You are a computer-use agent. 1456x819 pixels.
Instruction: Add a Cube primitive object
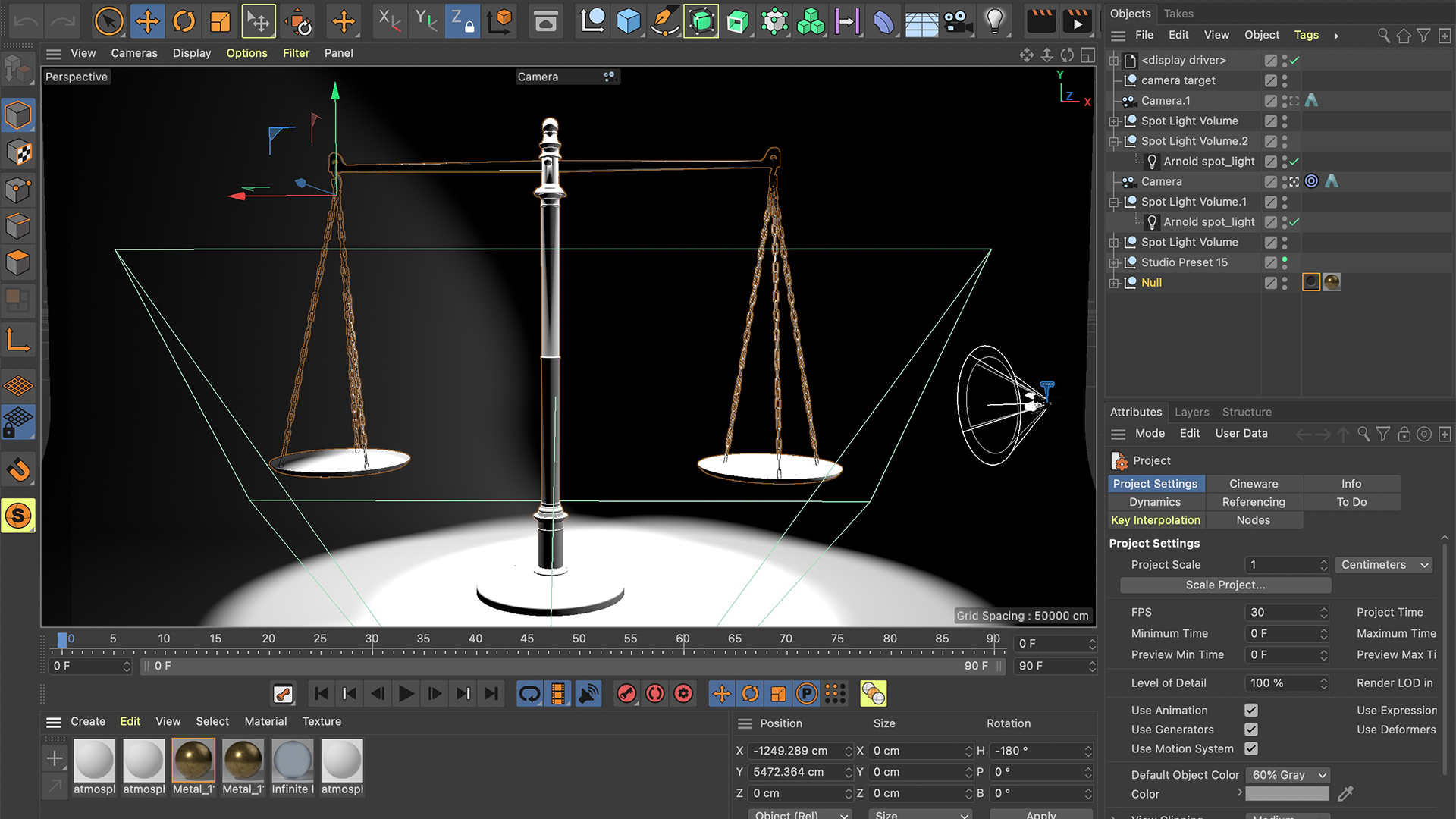[628, 21]
